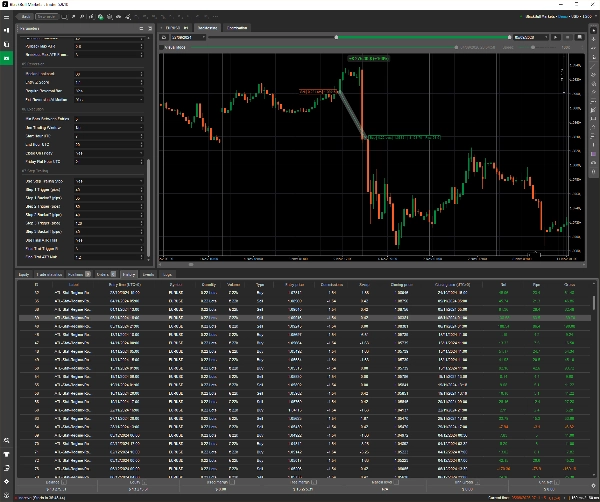The height and width of the screenshot is (502, 600).
Task: Click the history table vertical scrollbar
Action: [594, 302]
